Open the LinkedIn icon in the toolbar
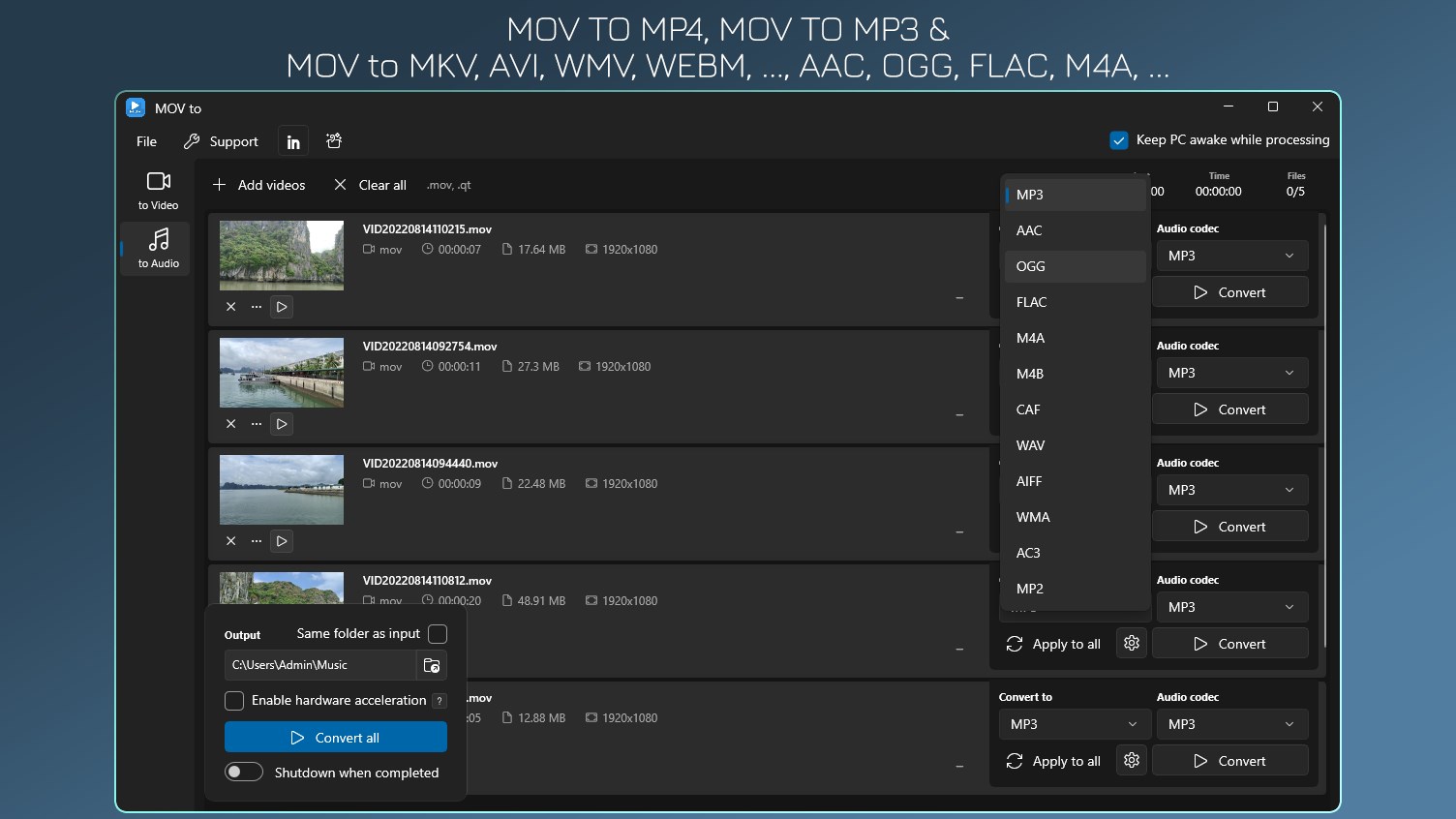This screenshot has width=1456, height=819. pos(292,140)
